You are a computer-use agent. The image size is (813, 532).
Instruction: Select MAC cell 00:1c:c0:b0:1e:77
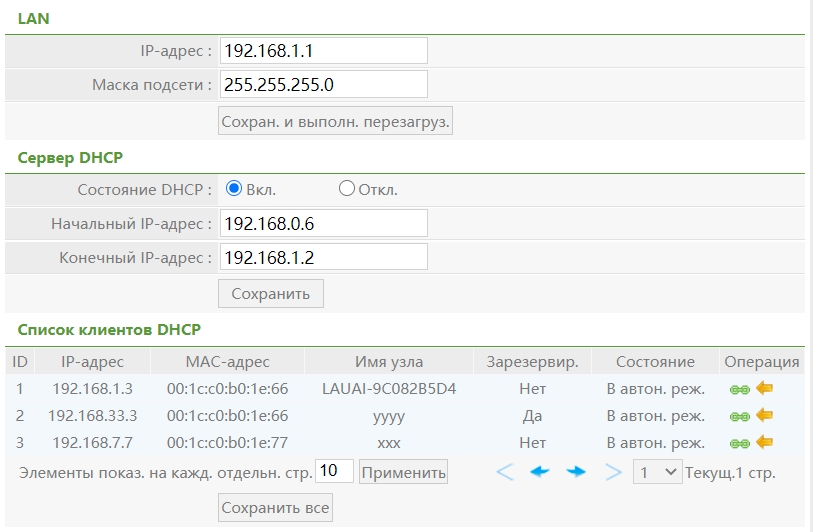(x=228, y=442)
